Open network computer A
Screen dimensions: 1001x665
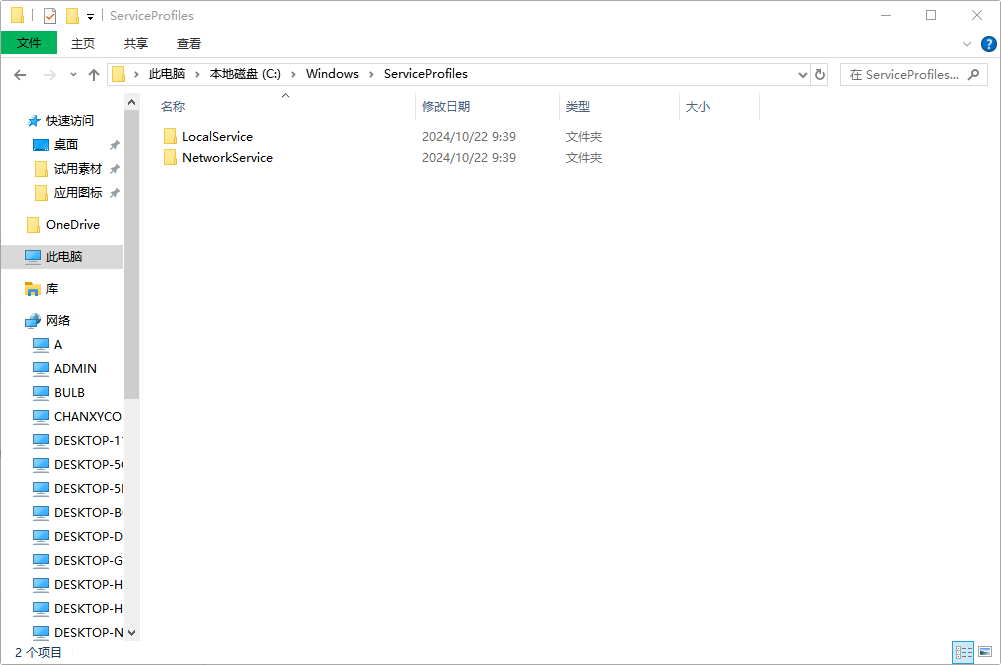tap(57, 345)
